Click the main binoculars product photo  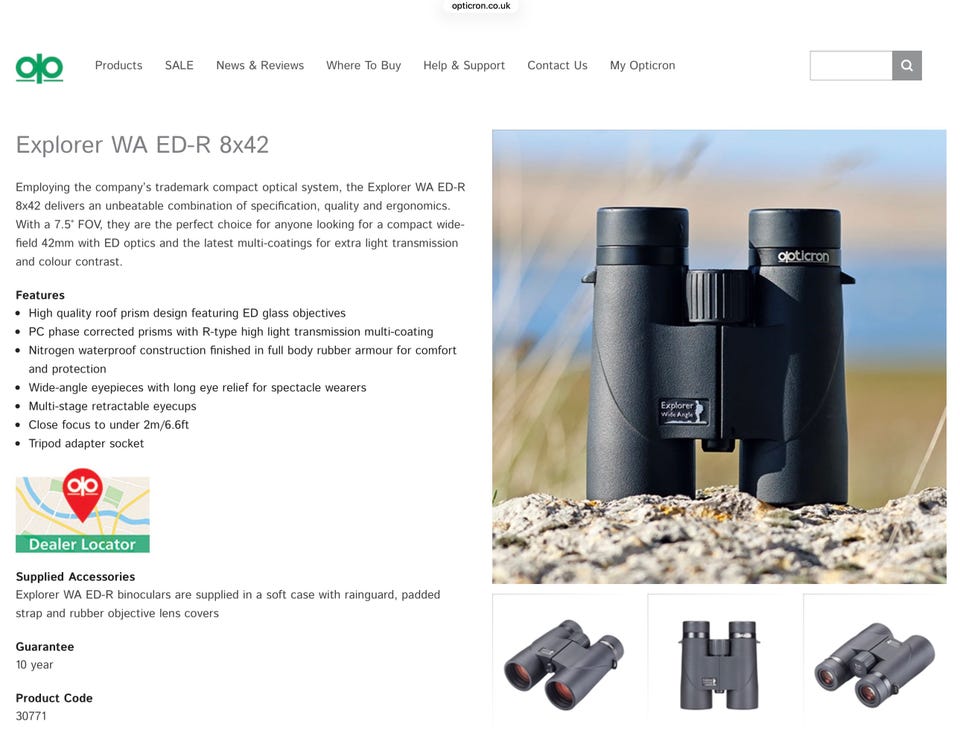719,356
